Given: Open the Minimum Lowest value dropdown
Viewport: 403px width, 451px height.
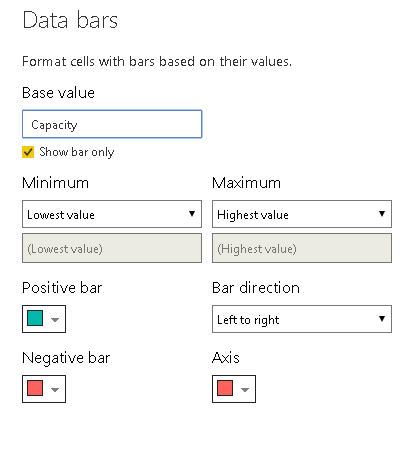Looking at the screenshot, I should 112,214.
